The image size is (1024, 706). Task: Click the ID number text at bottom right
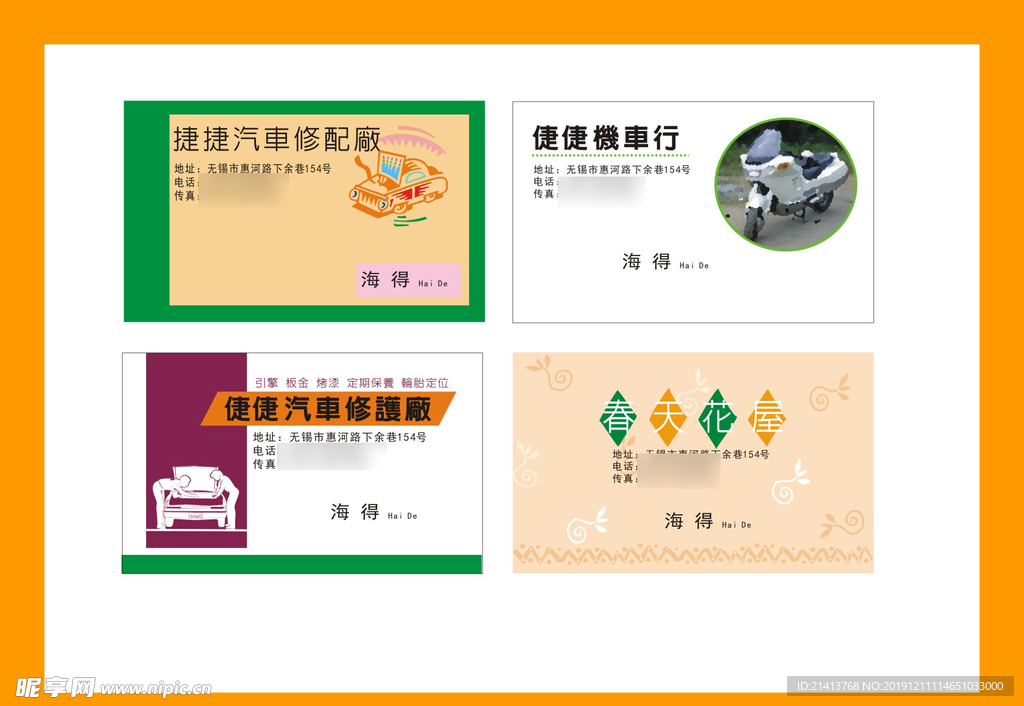click(x=899, y=686)
